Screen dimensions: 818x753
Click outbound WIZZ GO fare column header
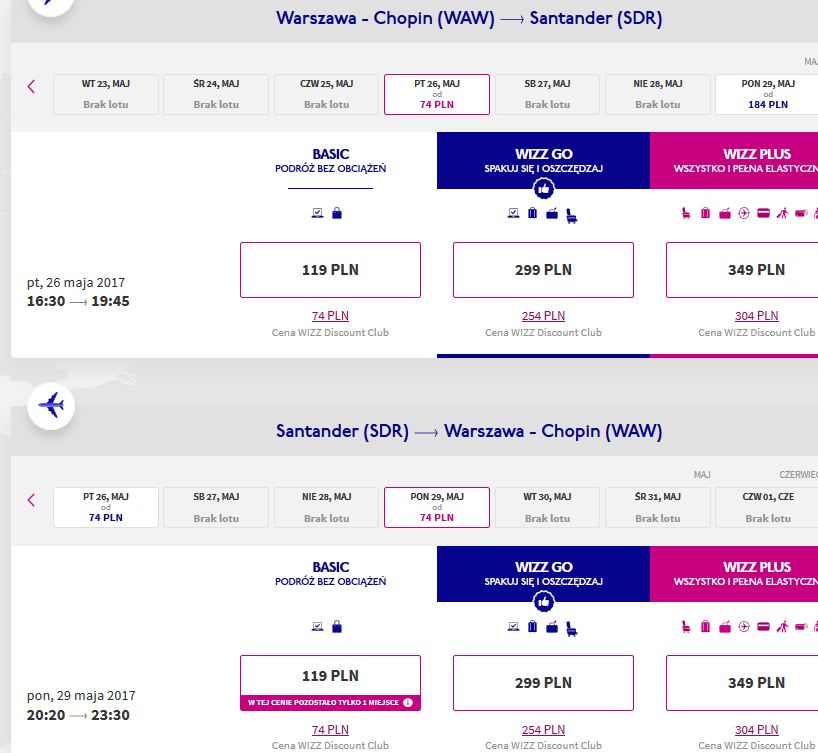point(544,160)
